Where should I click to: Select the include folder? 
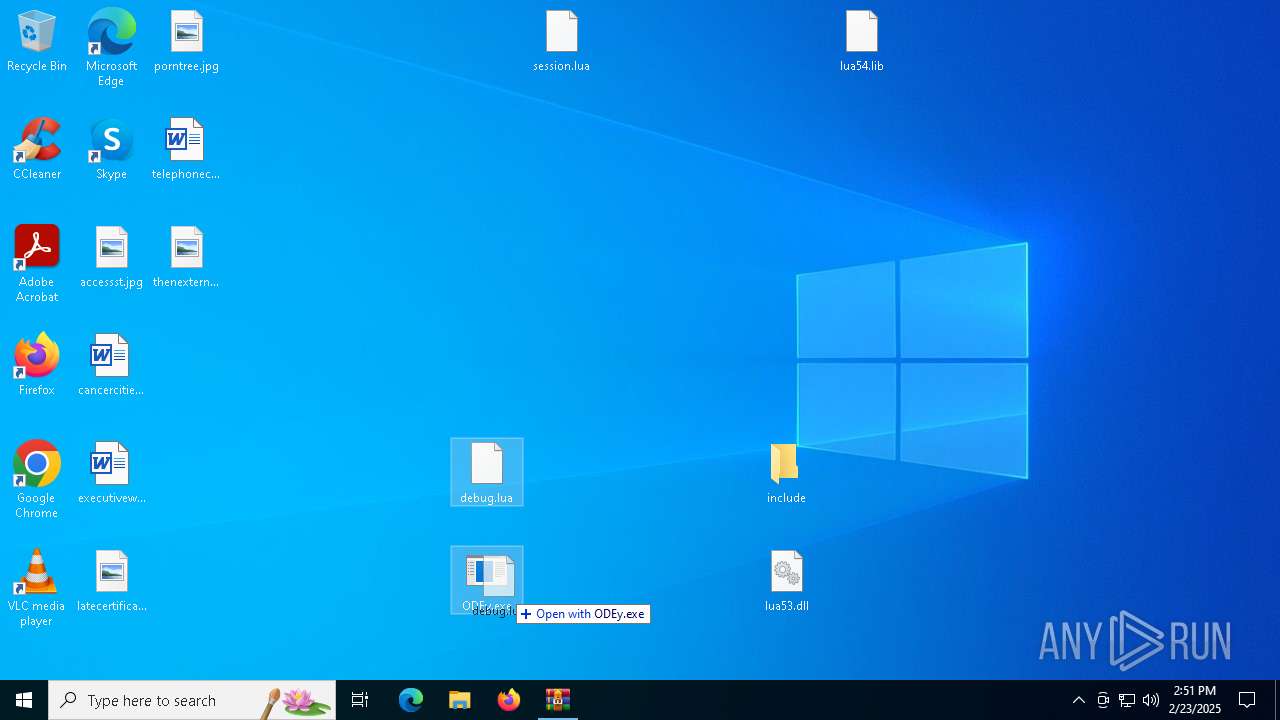(x=786, y=473)
